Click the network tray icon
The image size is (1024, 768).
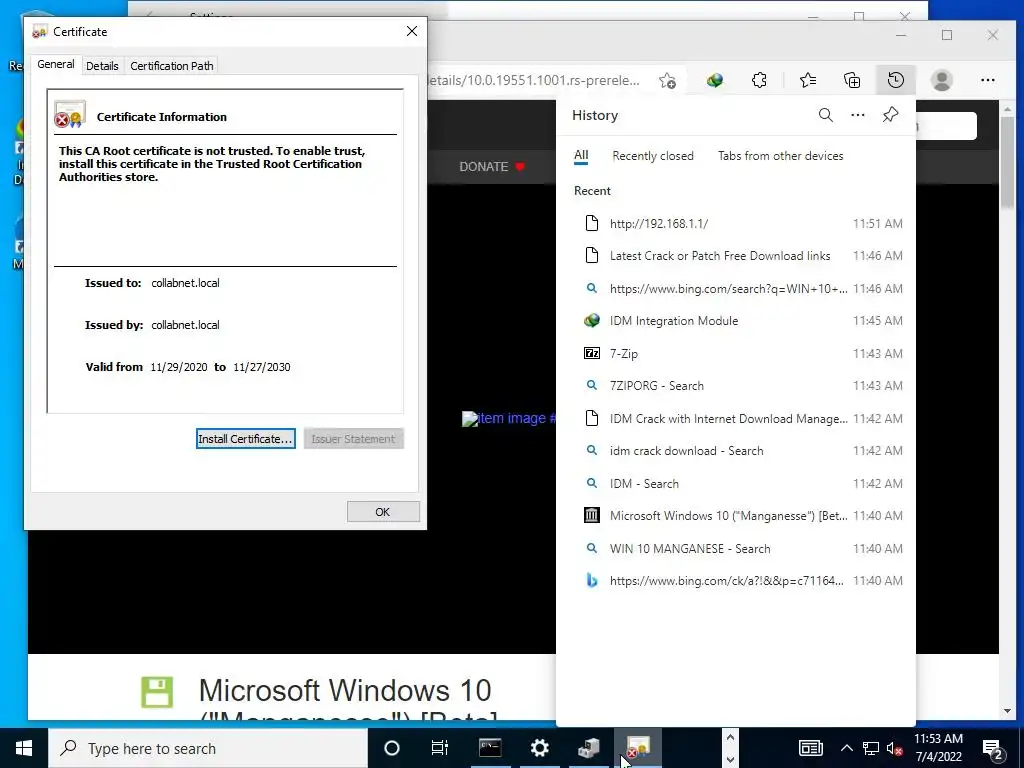[871, 748]
